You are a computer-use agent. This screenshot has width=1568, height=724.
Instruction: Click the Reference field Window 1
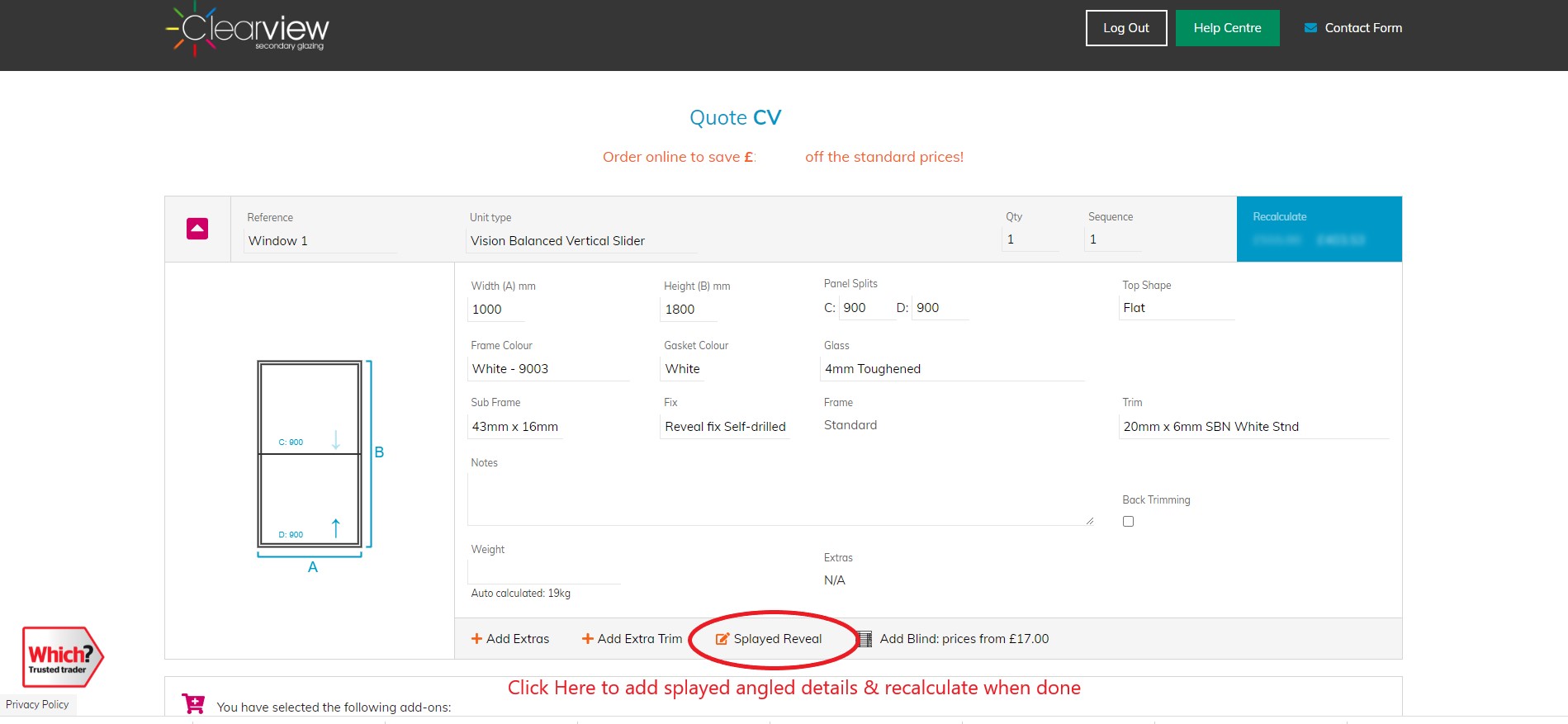[320, 241]
